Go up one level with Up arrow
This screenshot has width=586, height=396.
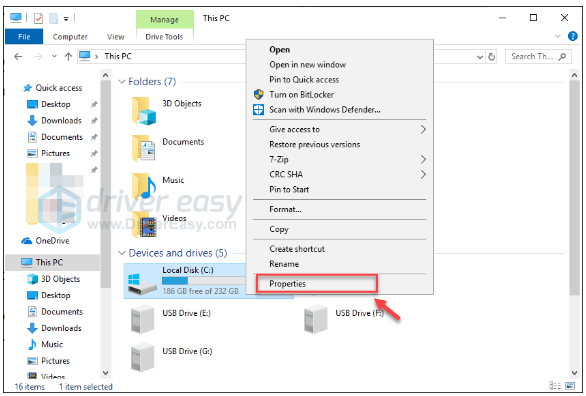[68, 56]
